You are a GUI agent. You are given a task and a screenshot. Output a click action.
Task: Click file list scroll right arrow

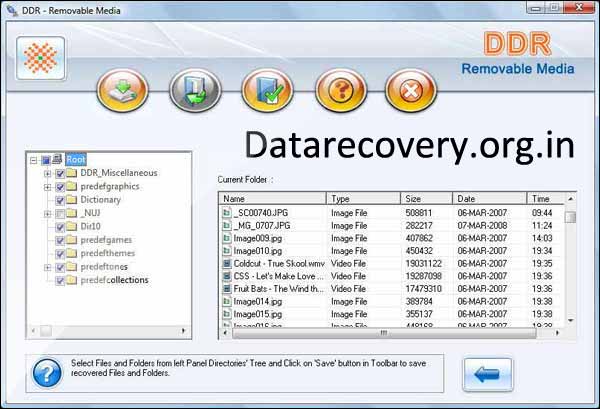click(x=557, y=333)
